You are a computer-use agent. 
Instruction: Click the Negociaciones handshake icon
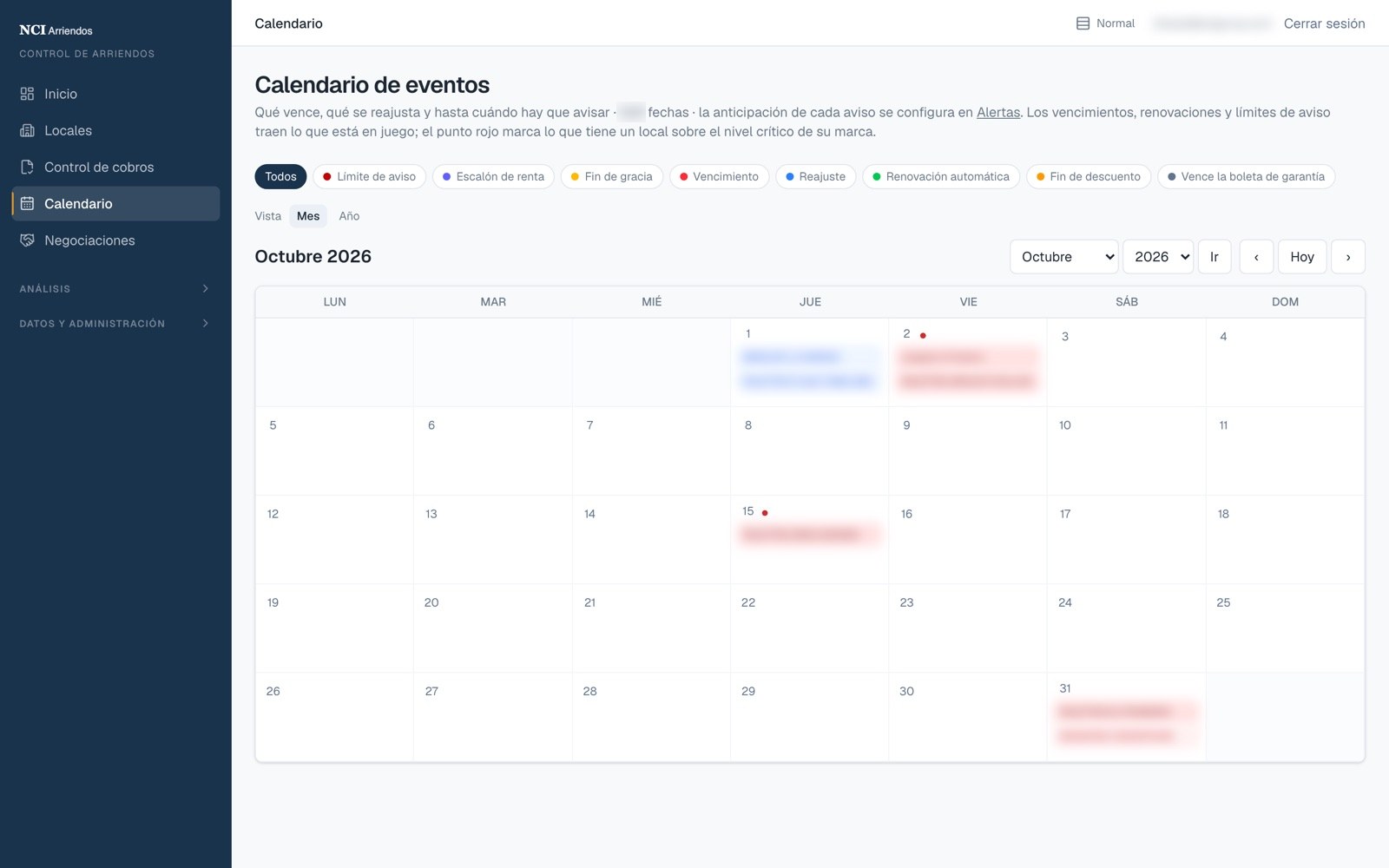(x=27, y=240)
